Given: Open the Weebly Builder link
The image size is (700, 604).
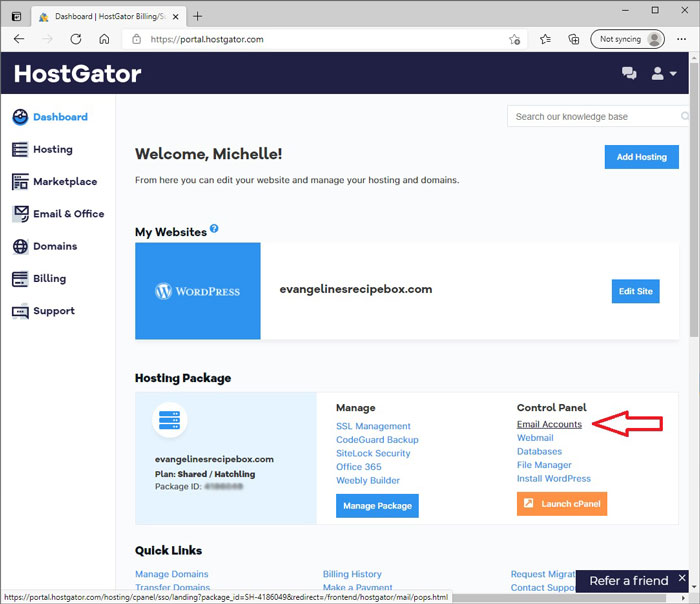Looking at the screenshot, I should [x=368, y=480].
